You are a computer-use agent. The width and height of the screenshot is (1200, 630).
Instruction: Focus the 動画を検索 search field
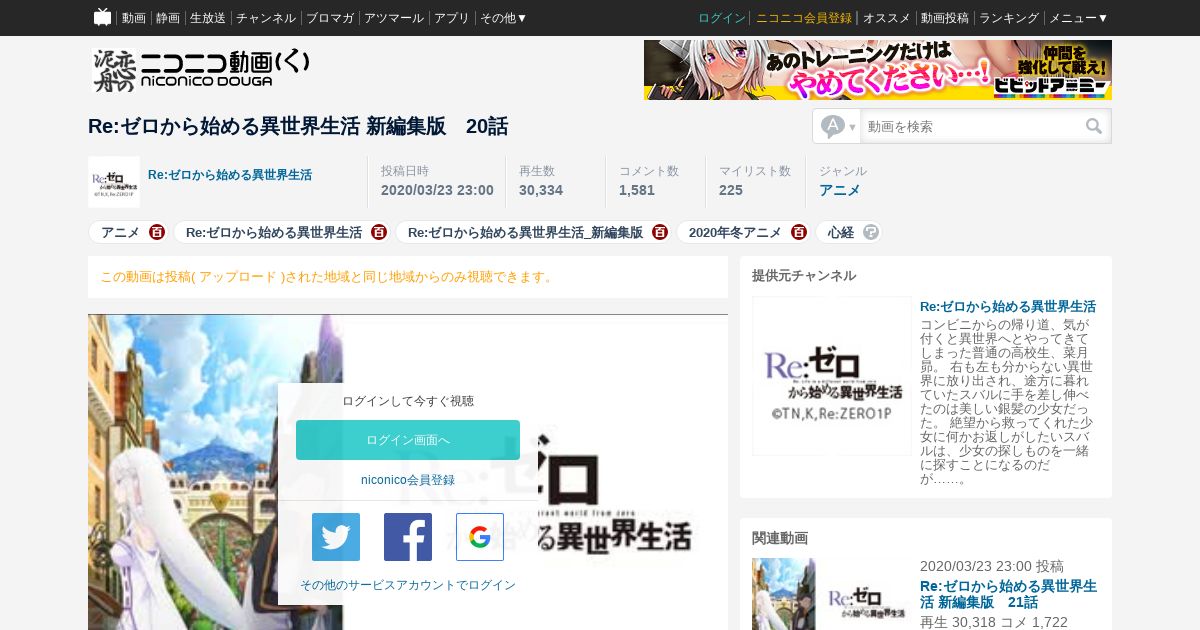(x=970, y=127)
